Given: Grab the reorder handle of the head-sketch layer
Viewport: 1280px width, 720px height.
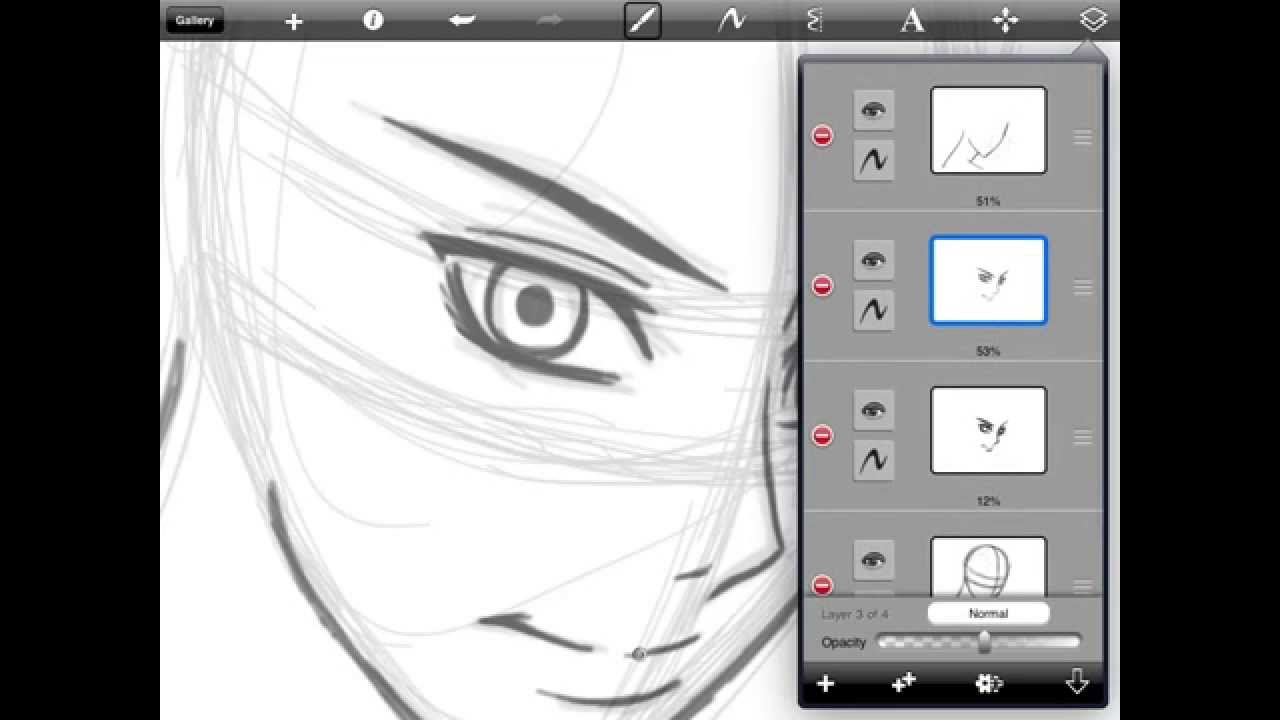Looking at the screenshot, I should (1082, 586).
